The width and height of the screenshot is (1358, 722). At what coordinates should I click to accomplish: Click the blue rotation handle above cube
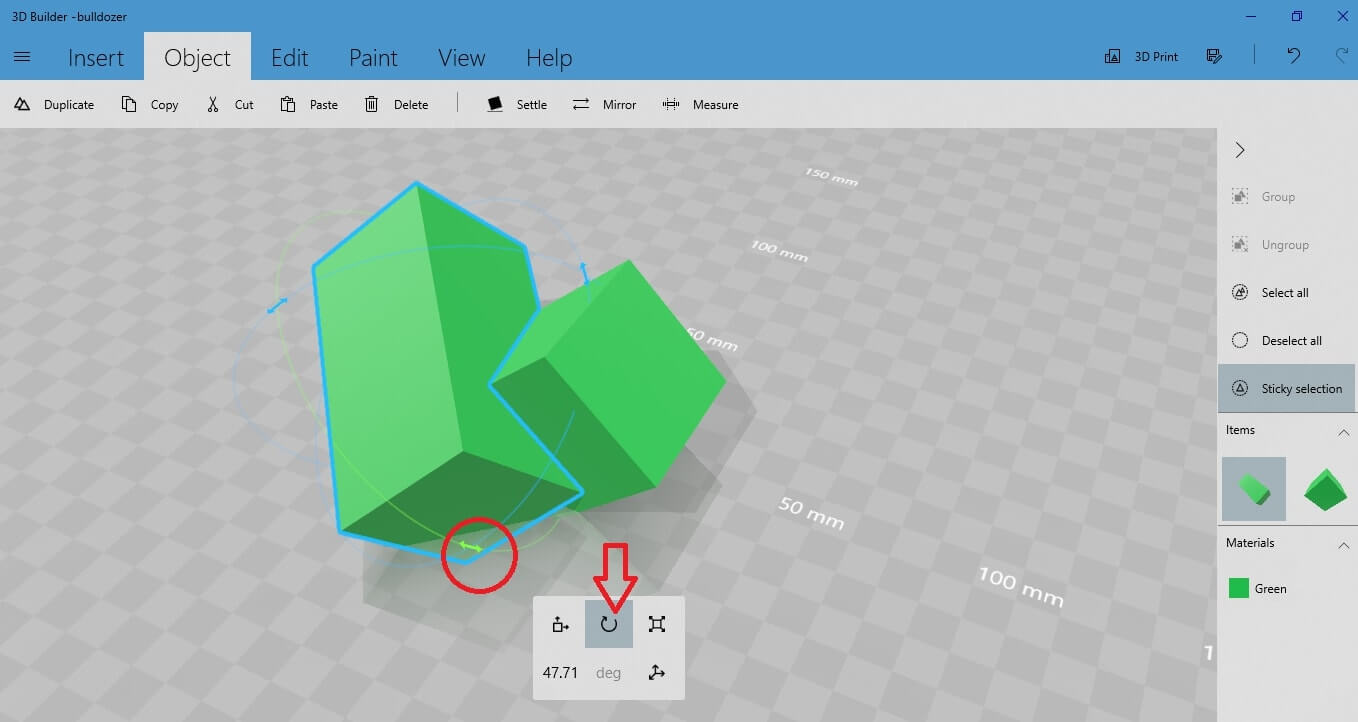click(x=585, y=273)
